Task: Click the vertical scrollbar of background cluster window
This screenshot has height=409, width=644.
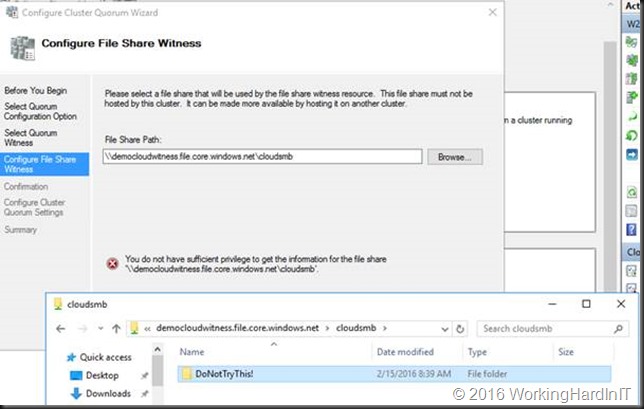Action: (x=611, y=166)
